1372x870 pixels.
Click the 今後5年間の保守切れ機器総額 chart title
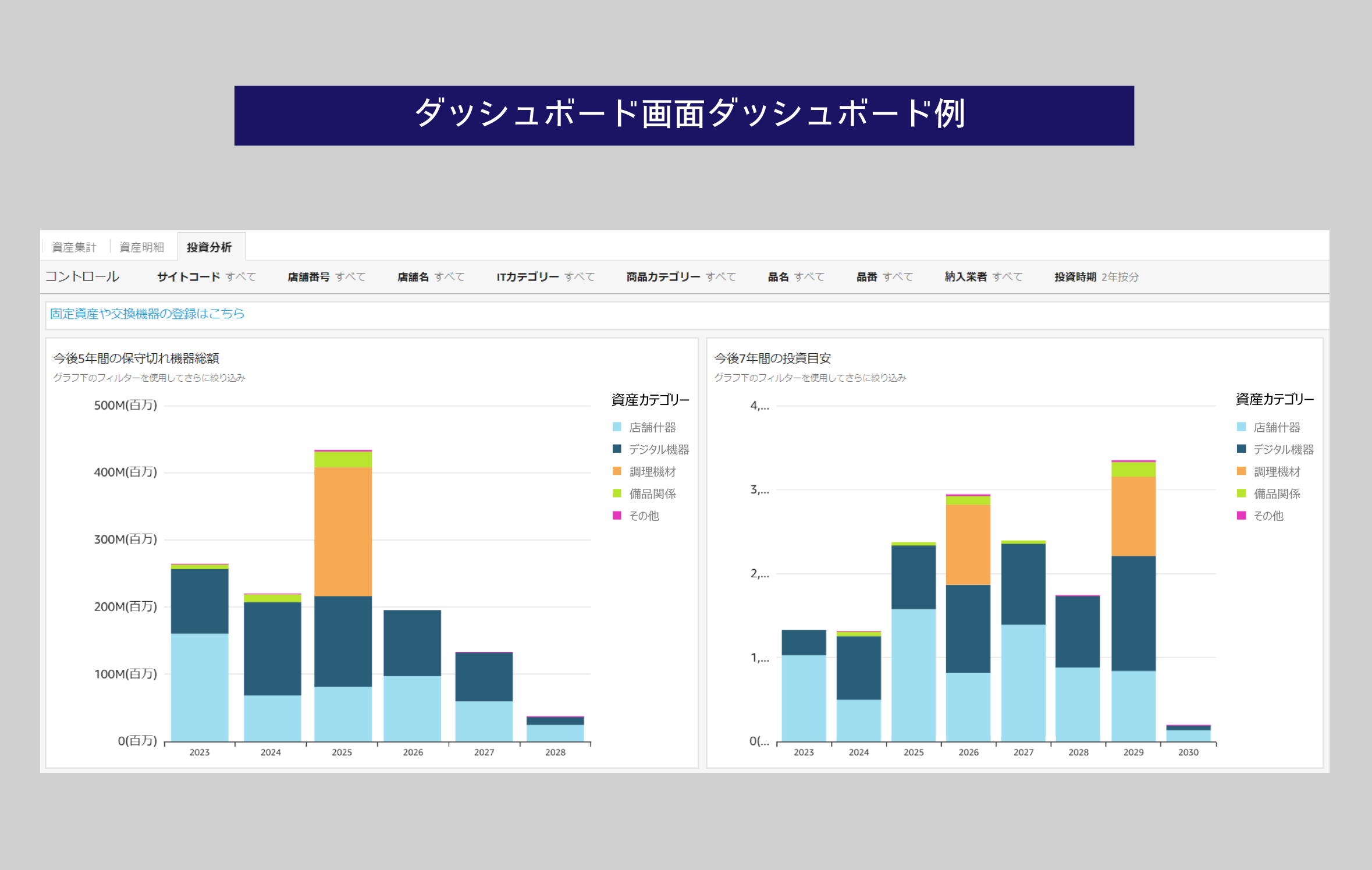136,358
